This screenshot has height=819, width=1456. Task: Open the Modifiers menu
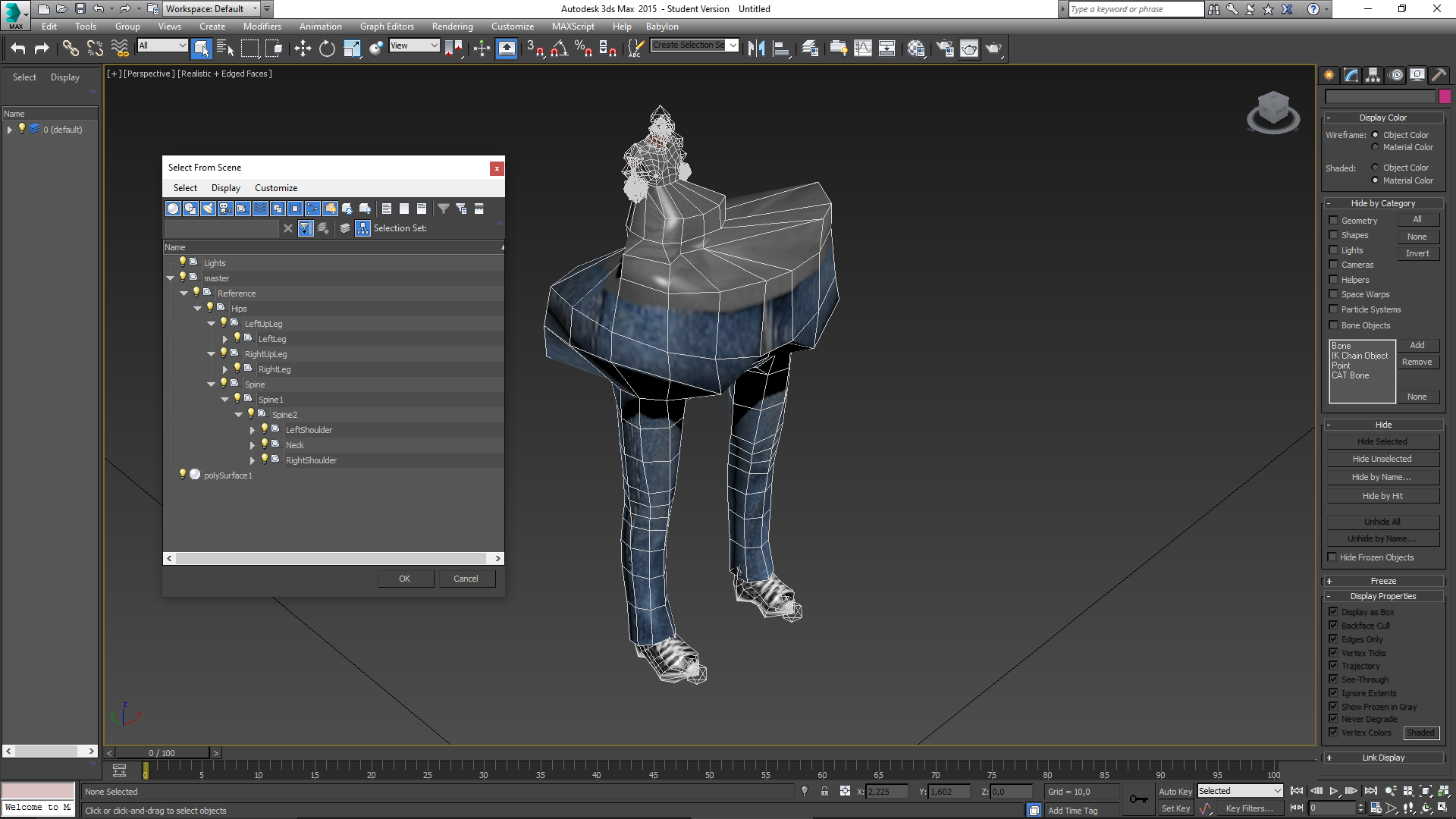262,27
